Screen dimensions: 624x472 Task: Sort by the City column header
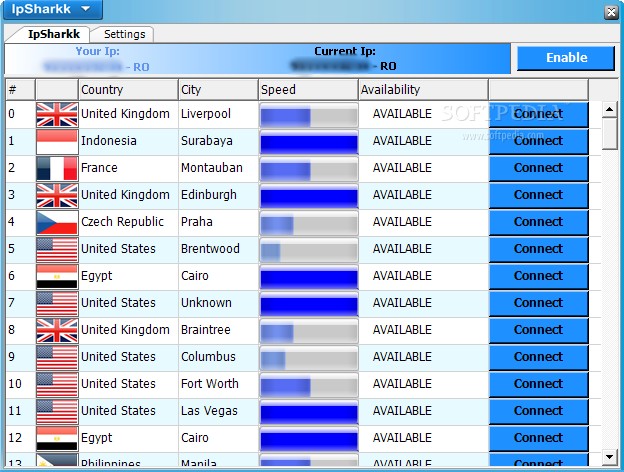click(x=218, y=90)
